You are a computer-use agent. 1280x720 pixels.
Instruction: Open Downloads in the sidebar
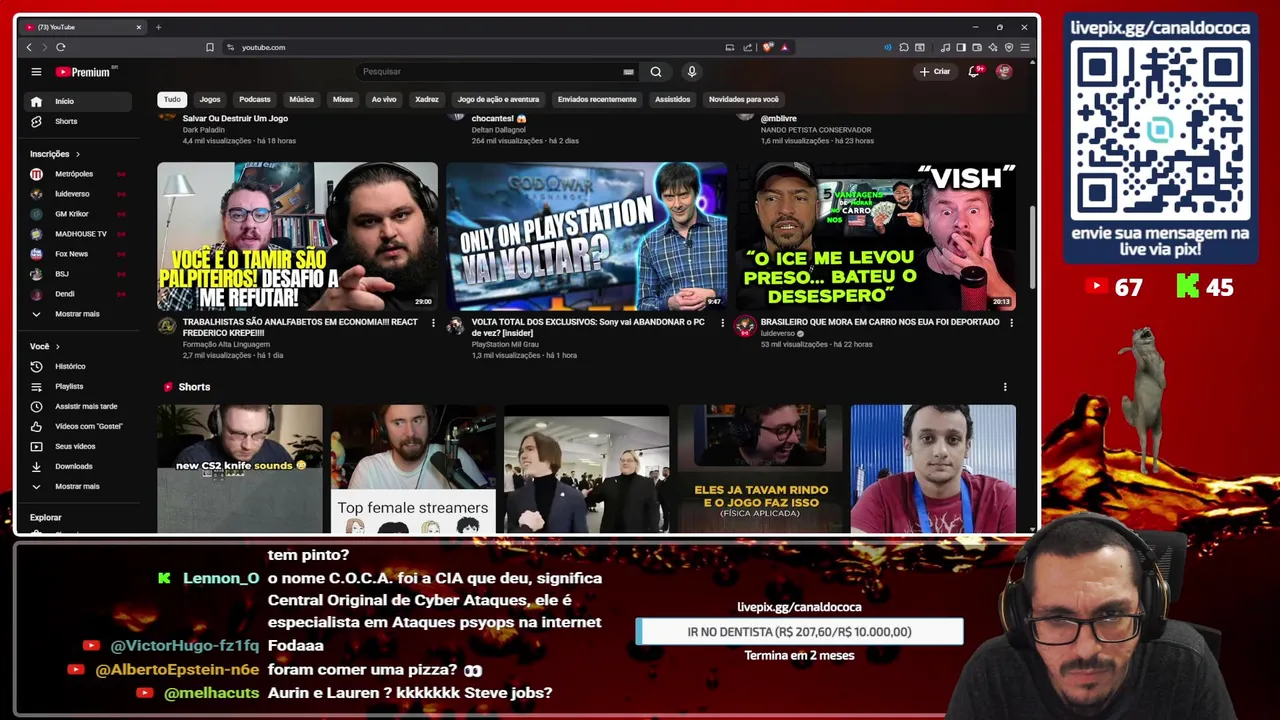point(78,466)
